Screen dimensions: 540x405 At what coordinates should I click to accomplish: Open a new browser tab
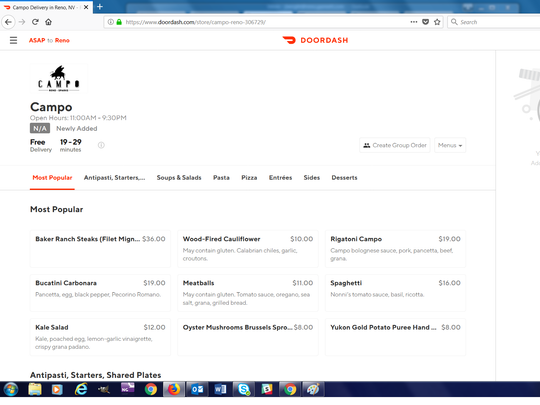tap(100, 7)
